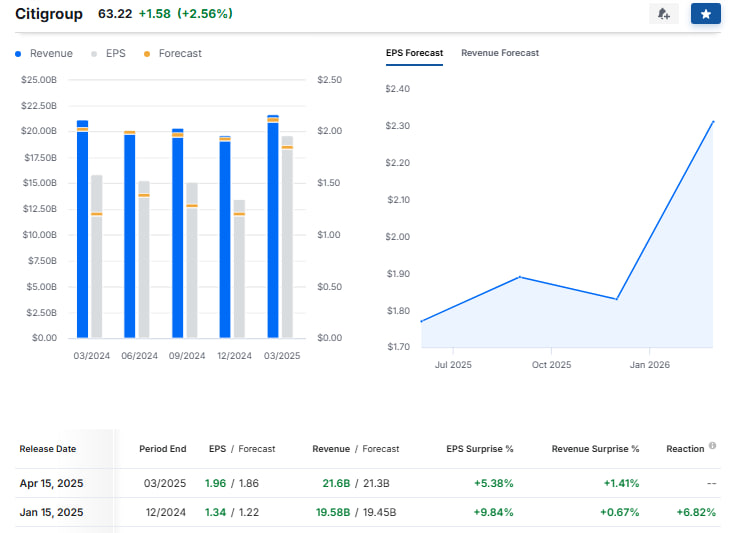Click the 09/2024 axis label under bar chart

pos(187,356)
